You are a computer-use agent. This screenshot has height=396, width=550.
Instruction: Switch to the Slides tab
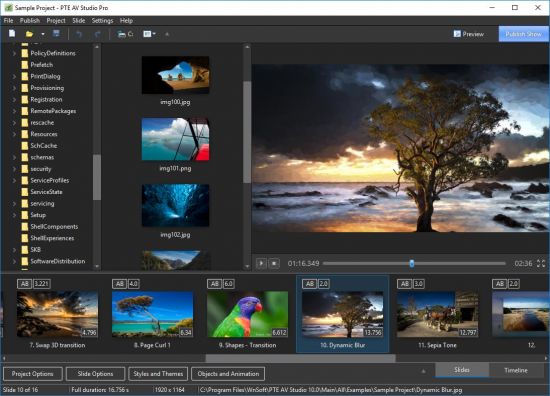(462, 370)
